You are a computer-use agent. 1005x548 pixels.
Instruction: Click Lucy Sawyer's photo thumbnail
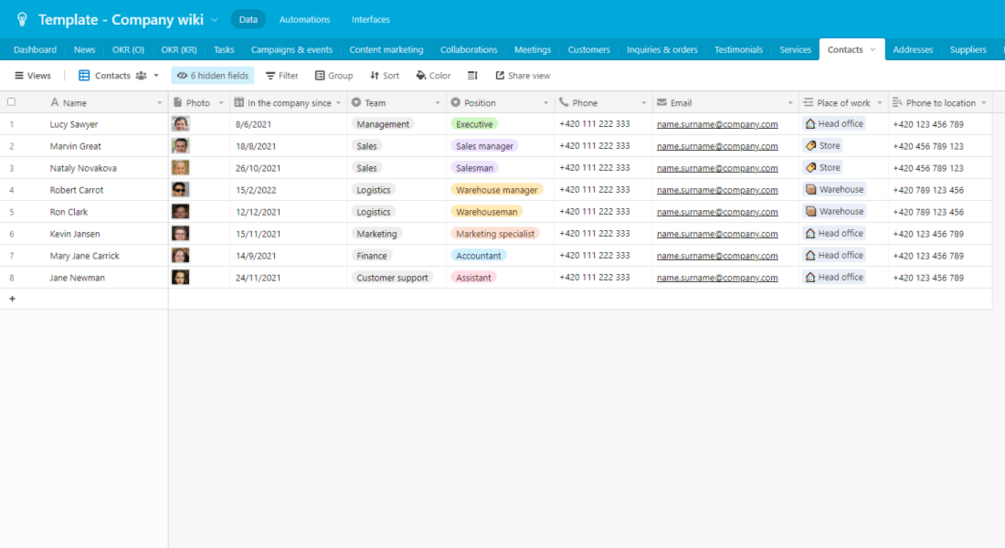tap(180, 124)
